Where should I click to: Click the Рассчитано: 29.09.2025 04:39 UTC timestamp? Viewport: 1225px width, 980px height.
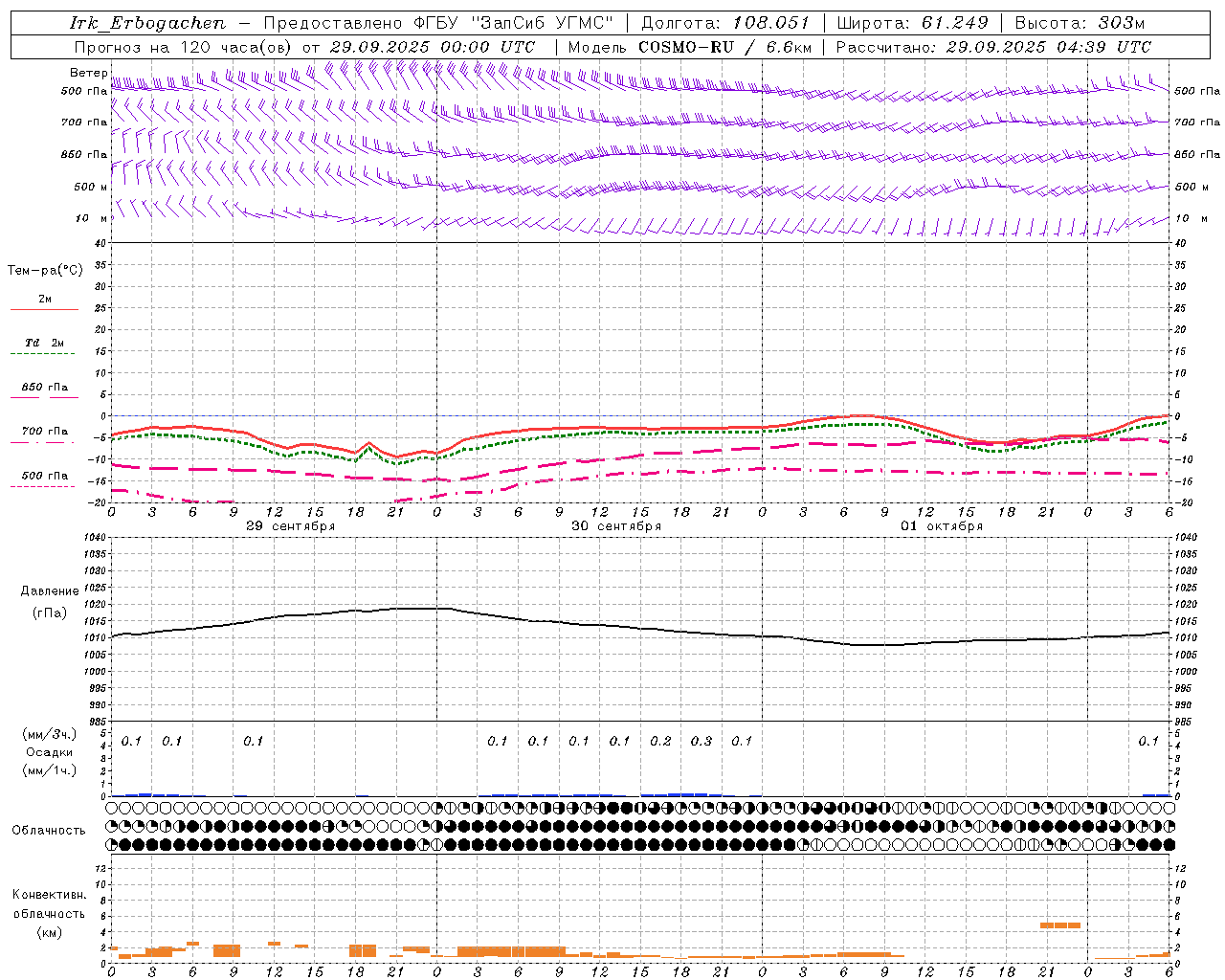tap(993, 47)
